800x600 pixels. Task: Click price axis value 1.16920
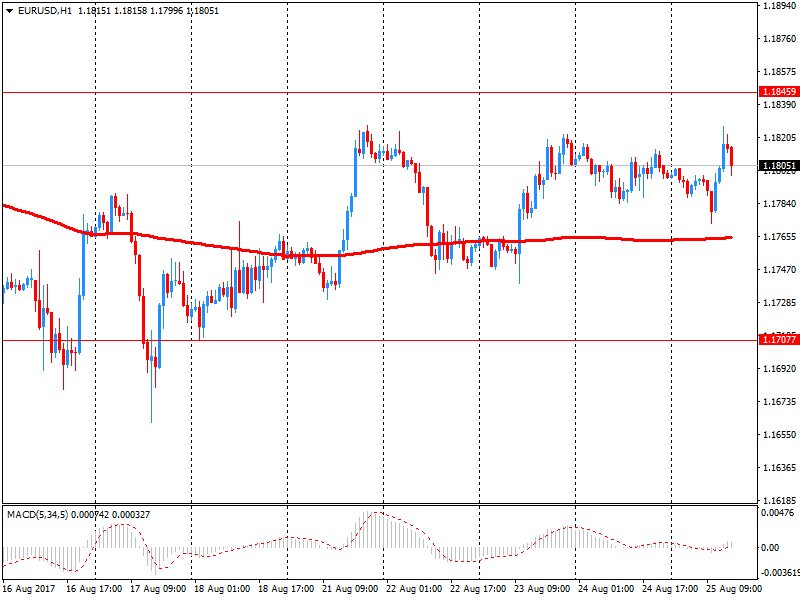click(779, 368)
